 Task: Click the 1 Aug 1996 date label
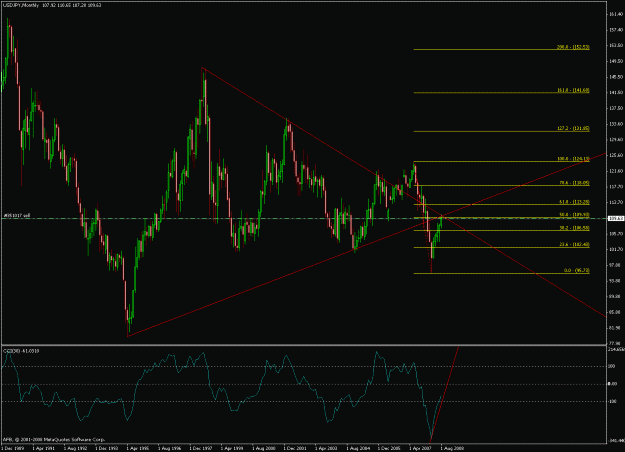coord(170,448)
